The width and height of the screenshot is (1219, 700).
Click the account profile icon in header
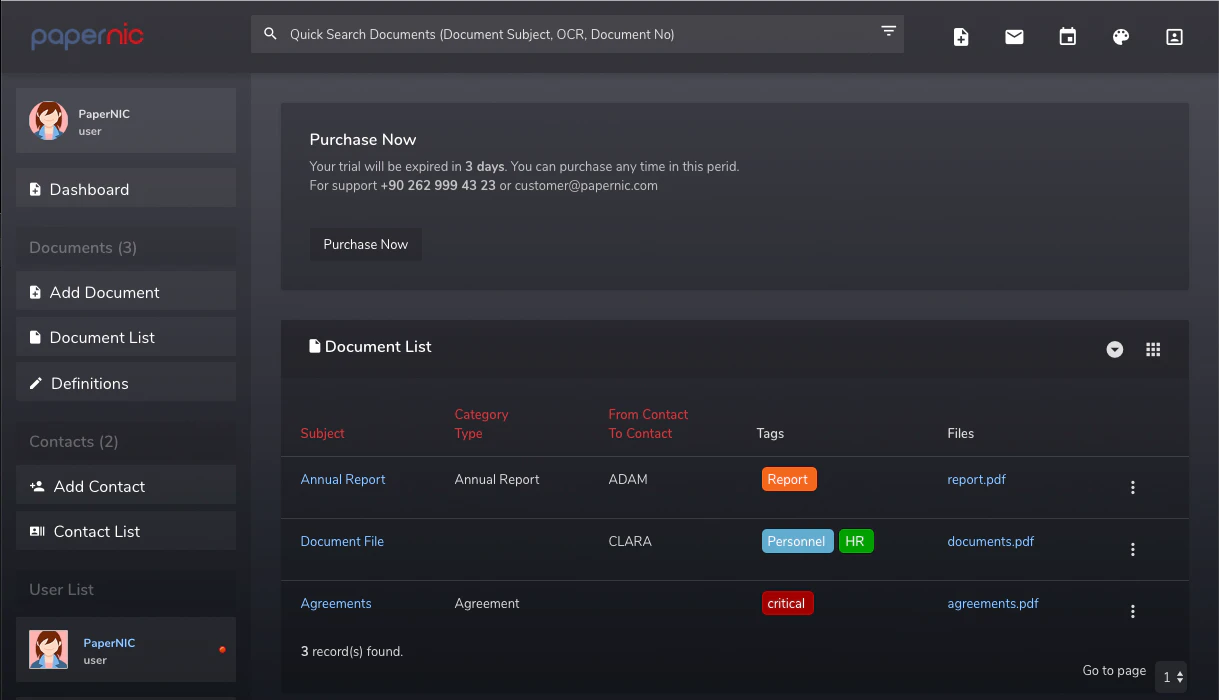click(x=1174, y=37)
